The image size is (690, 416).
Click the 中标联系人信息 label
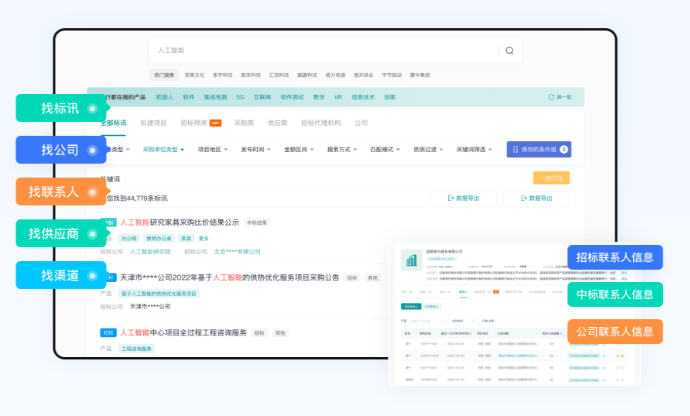615,295
